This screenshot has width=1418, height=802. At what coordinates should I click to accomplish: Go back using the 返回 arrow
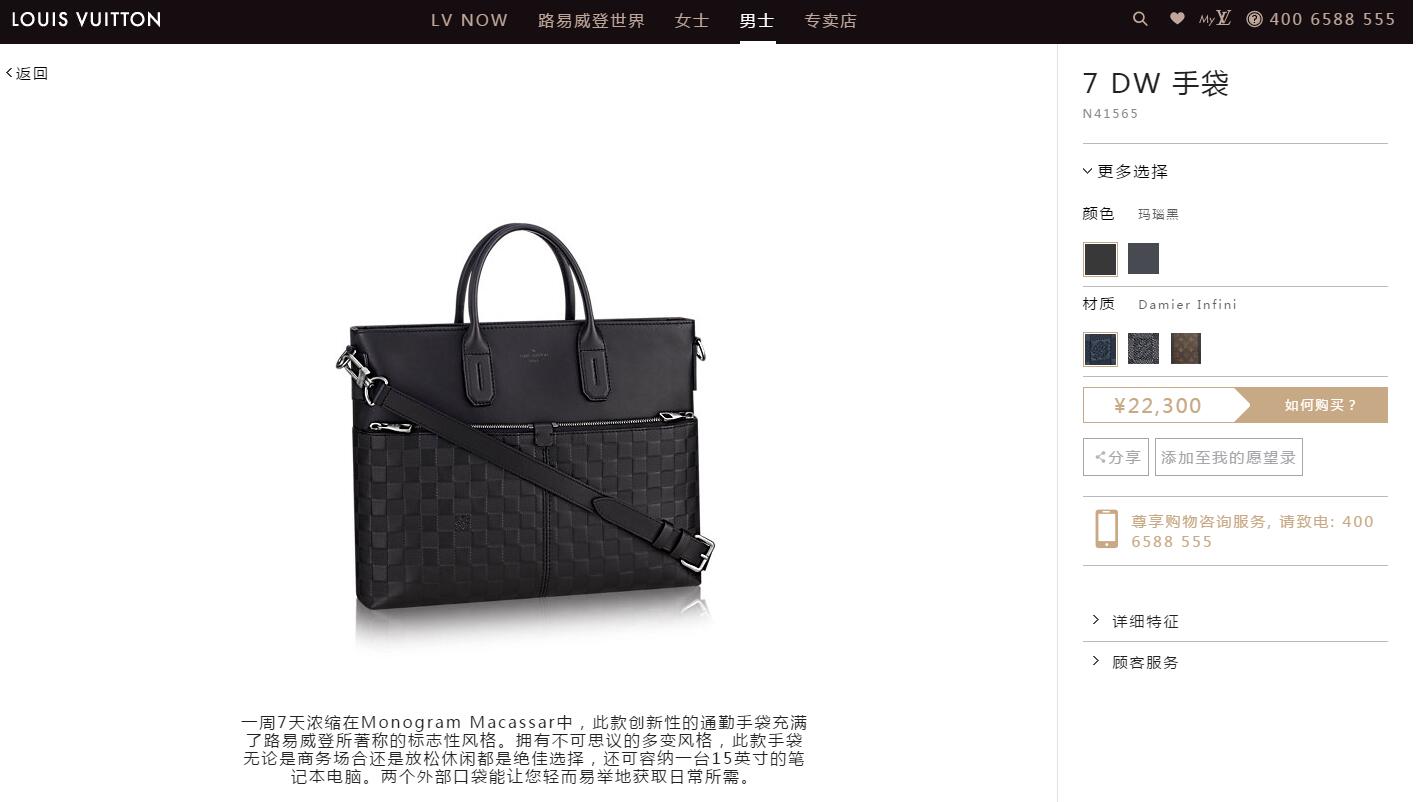point(27,73)
